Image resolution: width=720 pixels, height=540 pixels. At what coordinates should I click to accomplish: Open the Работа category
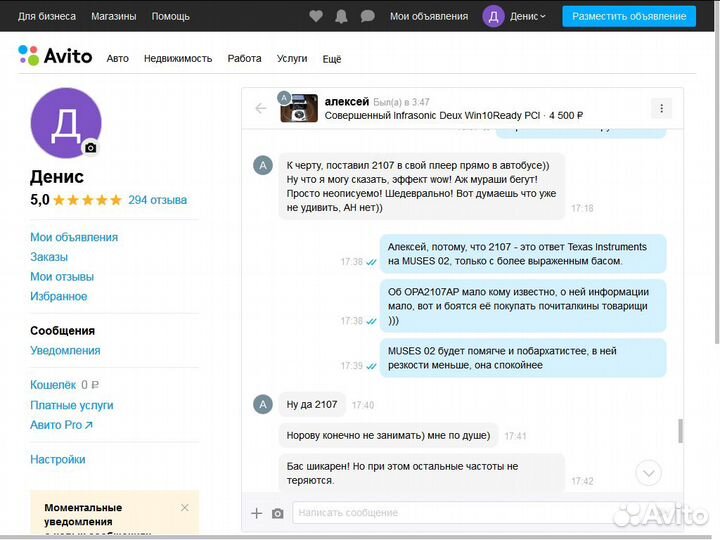(x=244, y=59)
